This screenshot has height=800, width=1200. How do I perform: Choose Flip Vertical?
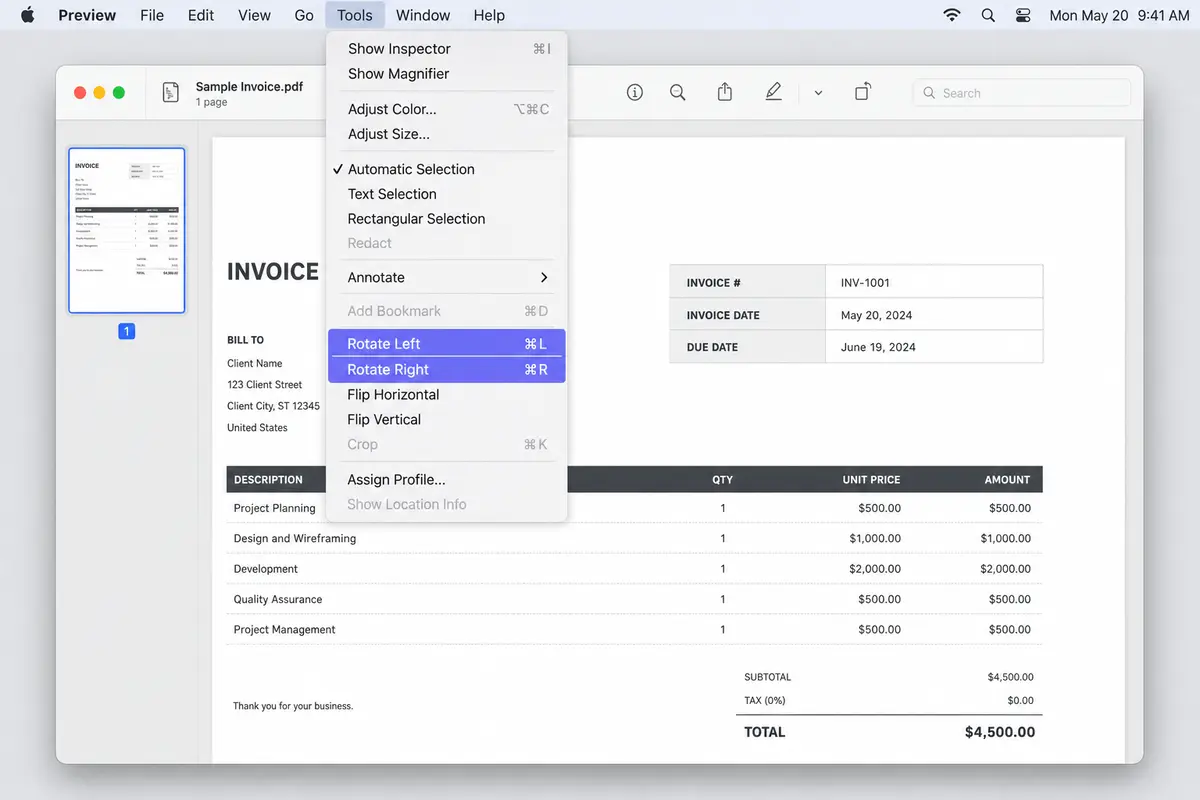coord(447,419)
